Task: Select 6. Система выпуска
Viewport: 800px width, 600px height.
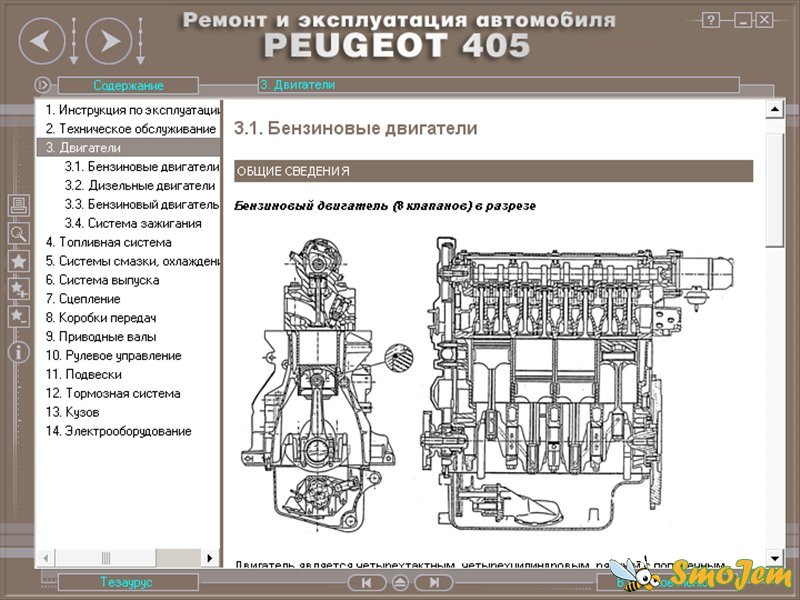Action: click(102, 280)
